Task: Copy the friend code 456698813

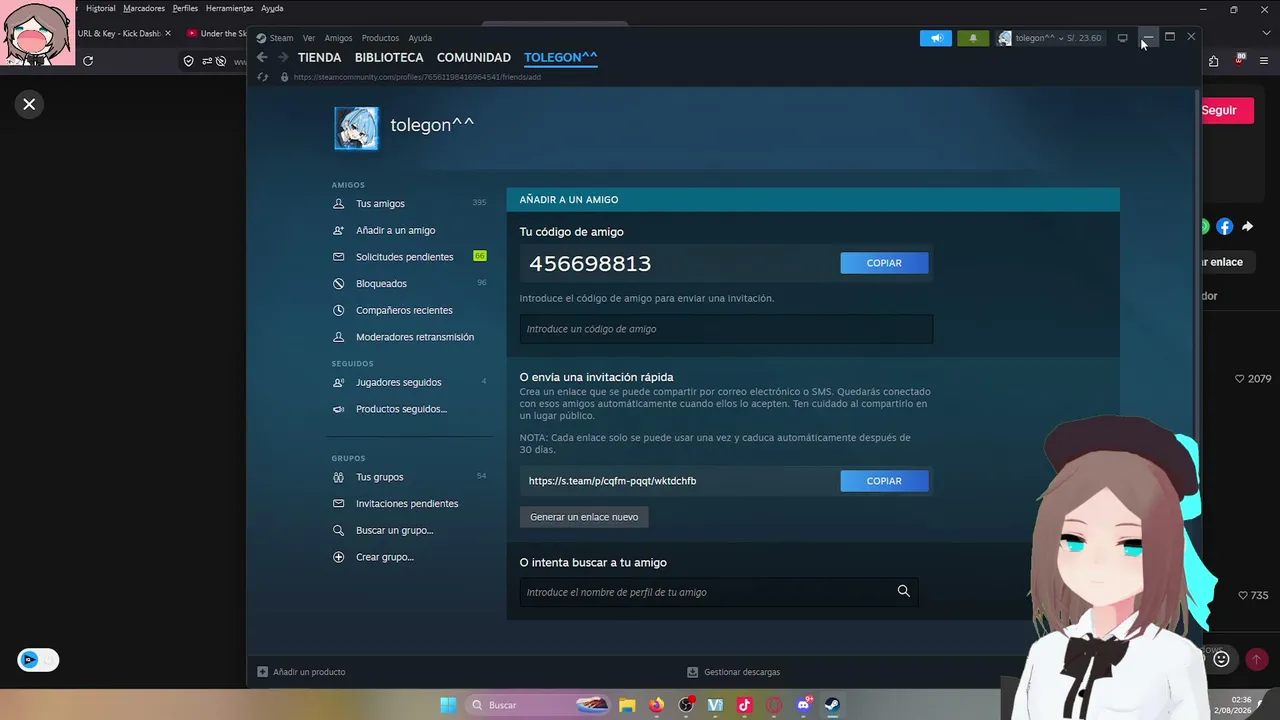Action: (x=884, y=263)
